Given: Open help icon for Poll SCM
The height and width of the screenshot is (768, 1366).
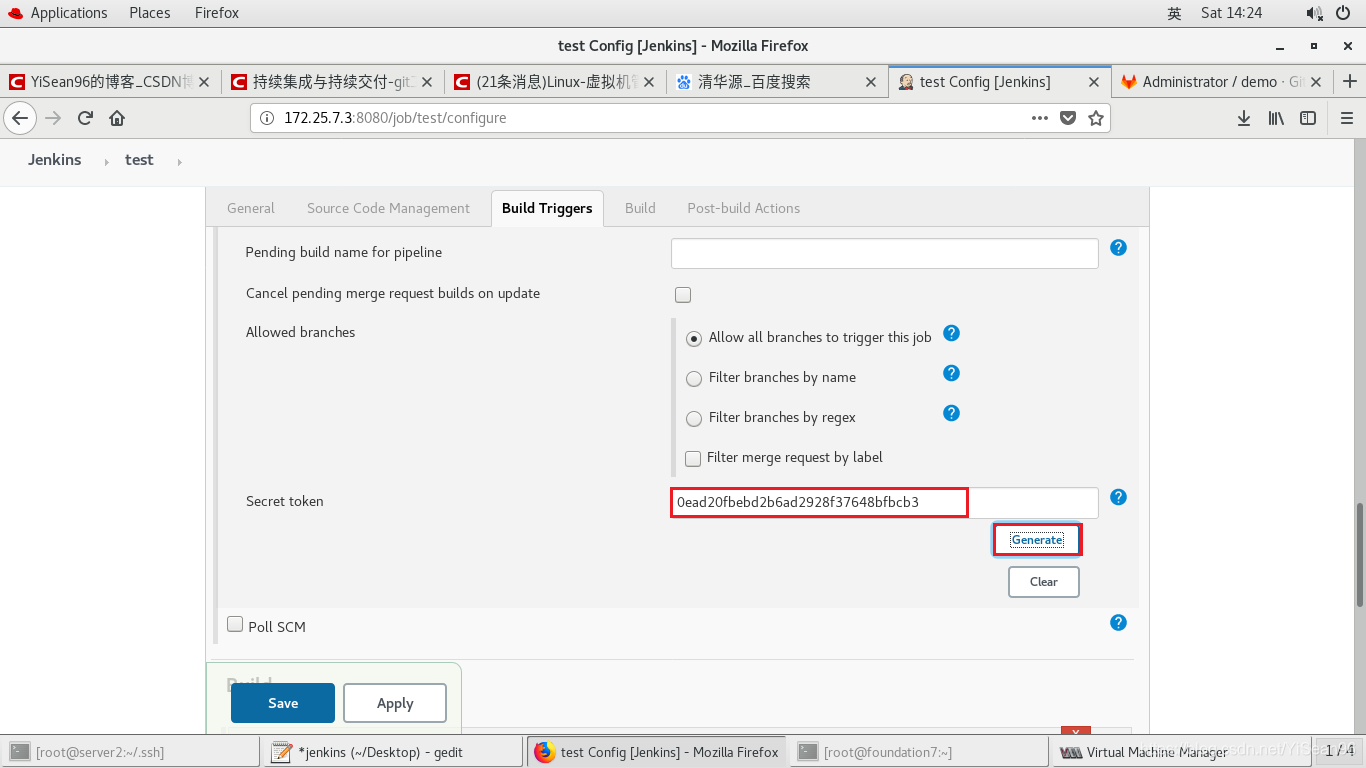Looking at the screenshot, I should pyautogui.click(x=1119, y=622).
